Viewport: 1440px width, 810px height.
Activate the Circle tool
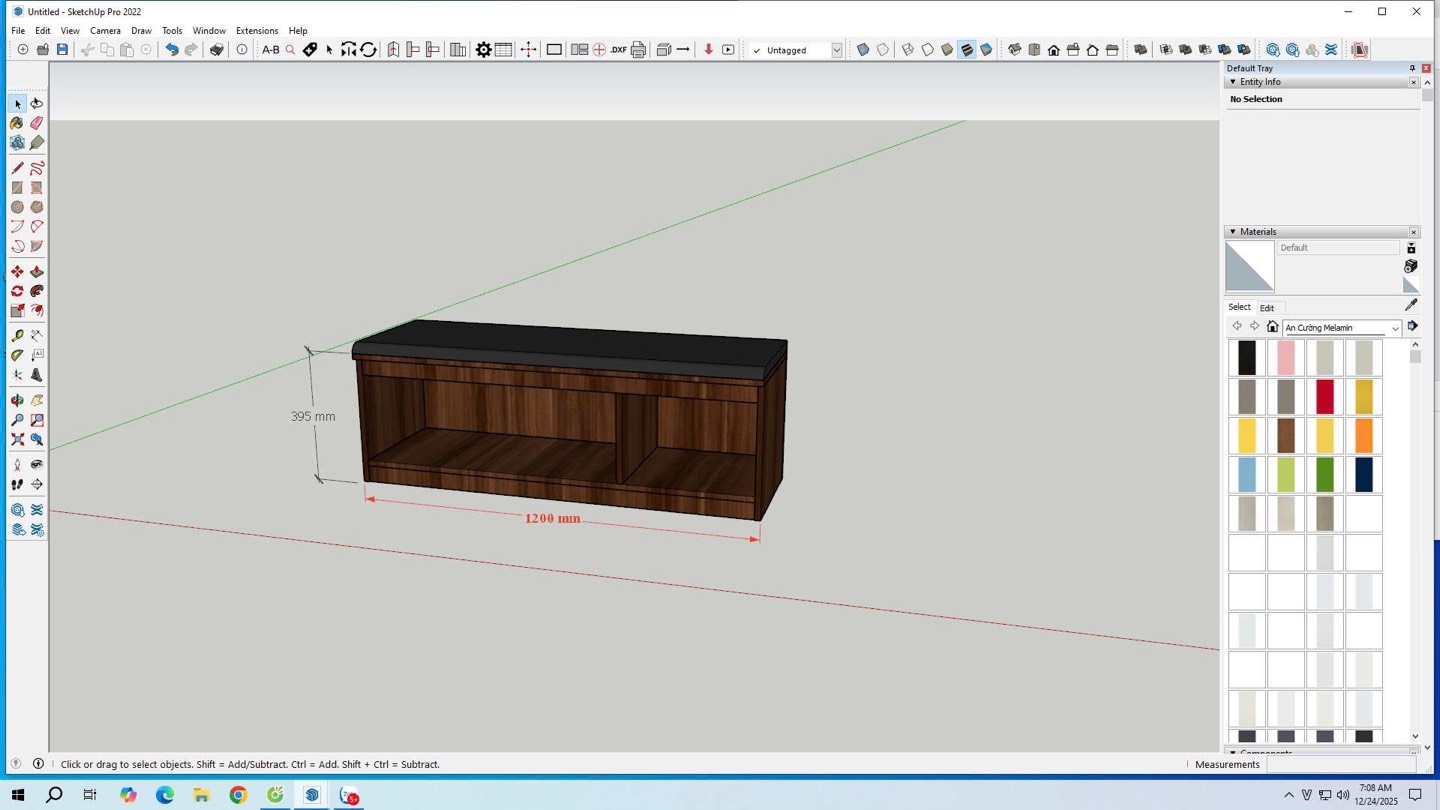(17, 207)
